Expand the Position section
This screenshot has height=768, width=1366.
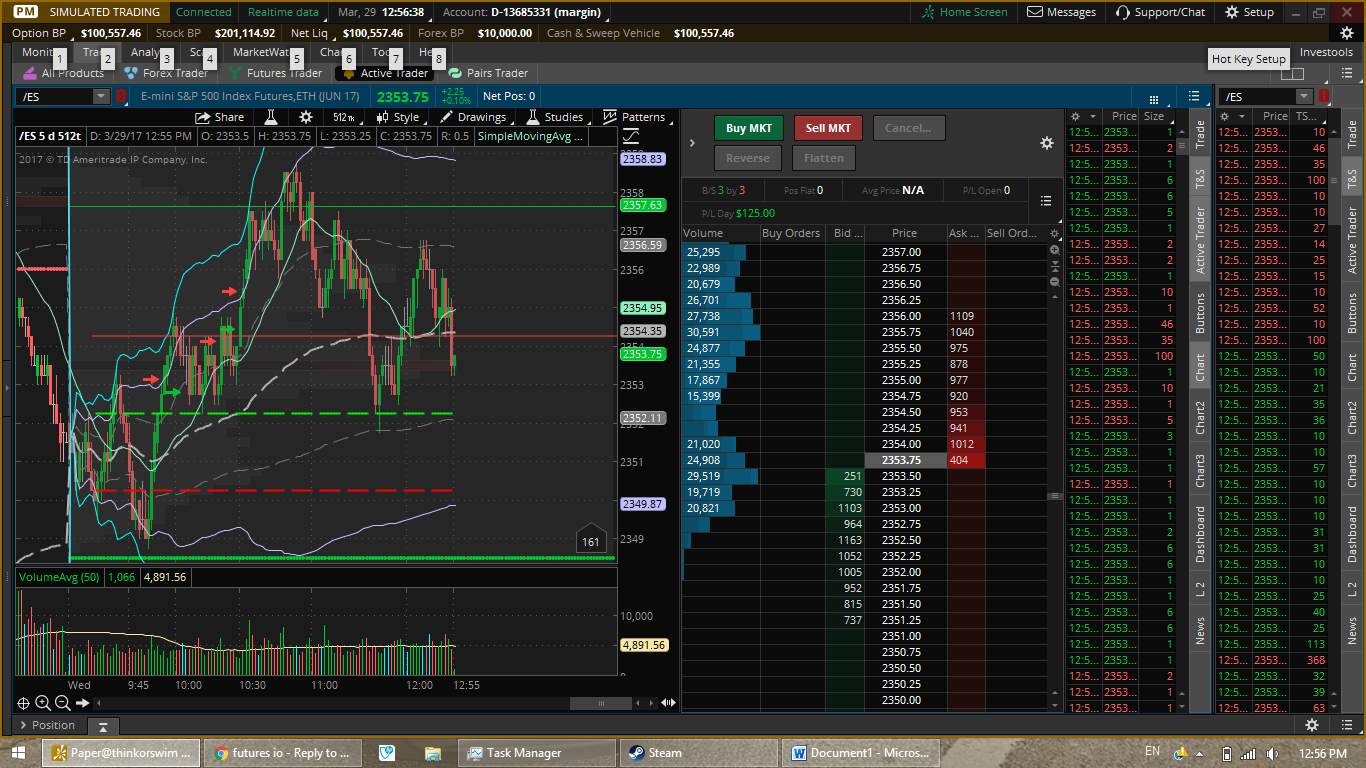pos(46,725)
